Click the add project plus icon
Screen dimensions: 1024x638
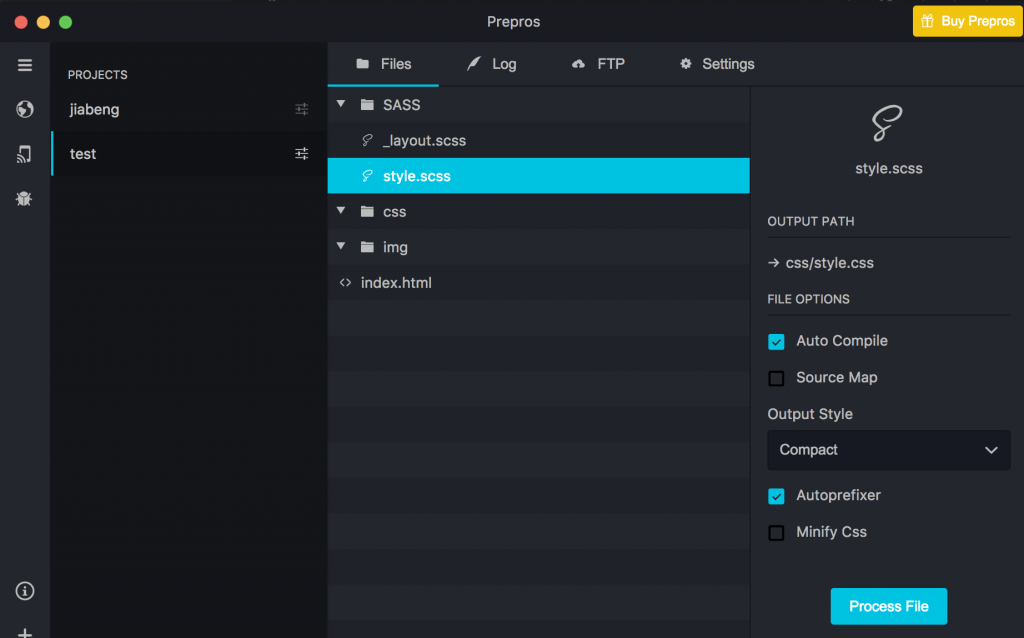[x=25, y=632]
